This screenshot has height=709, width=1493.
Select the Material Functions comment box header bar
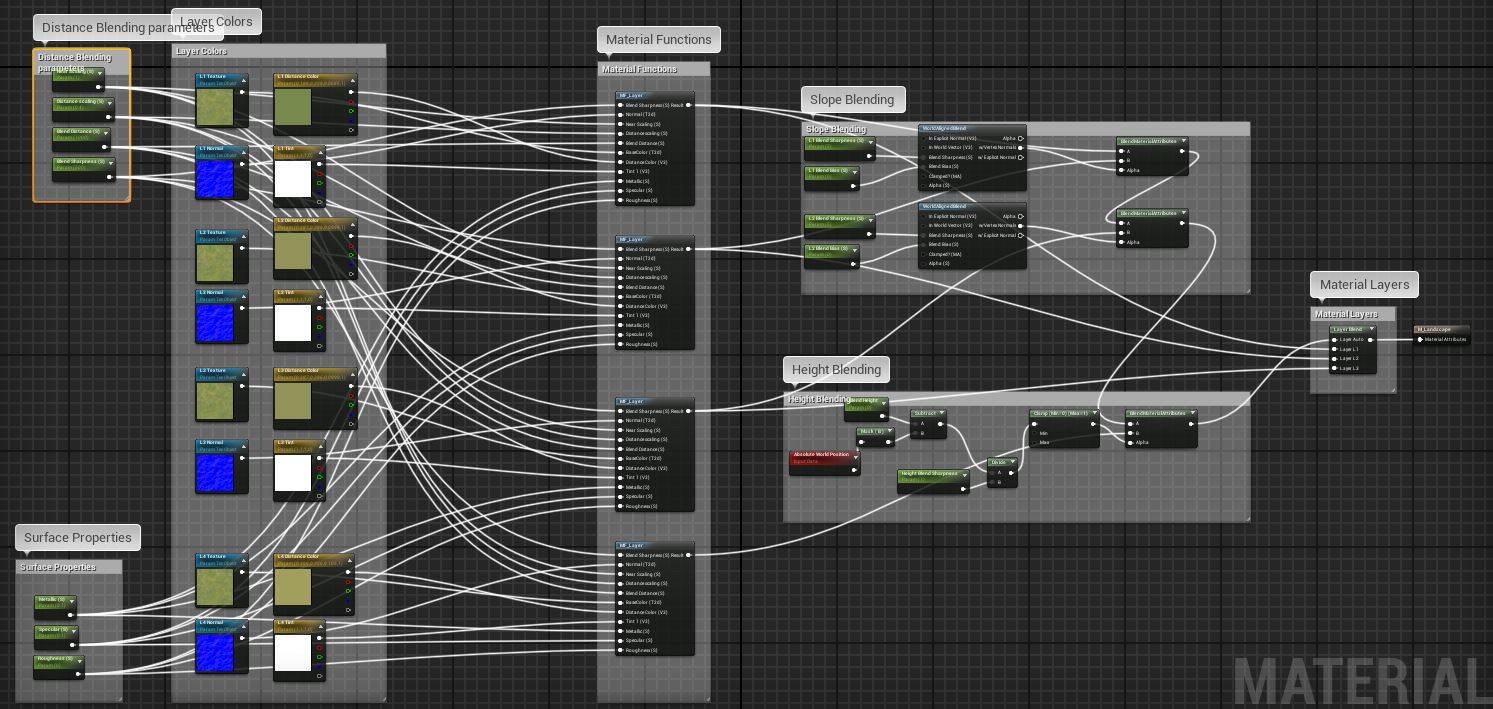coord(654,69)
